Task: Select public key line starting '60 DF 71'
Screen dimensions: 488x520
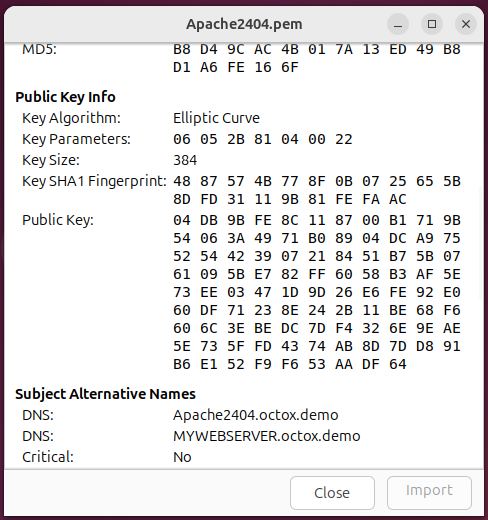Action: 317,310
